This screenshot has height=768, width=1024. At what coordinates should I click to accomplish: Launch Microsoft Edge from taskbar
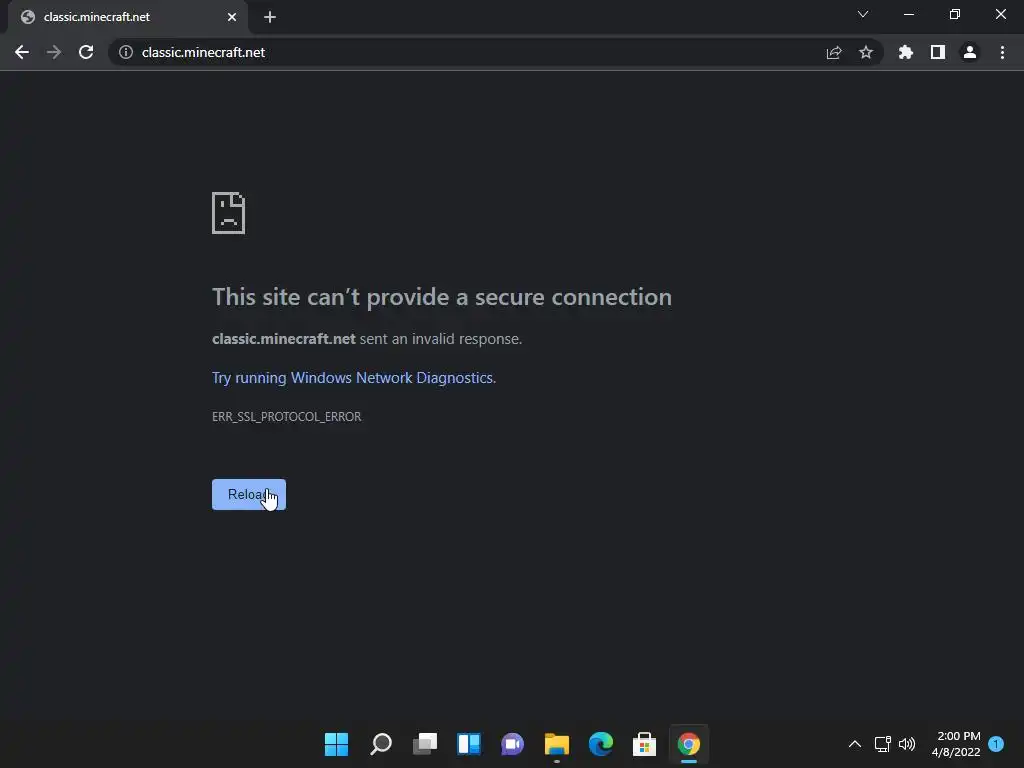click(x=601, y=744)
